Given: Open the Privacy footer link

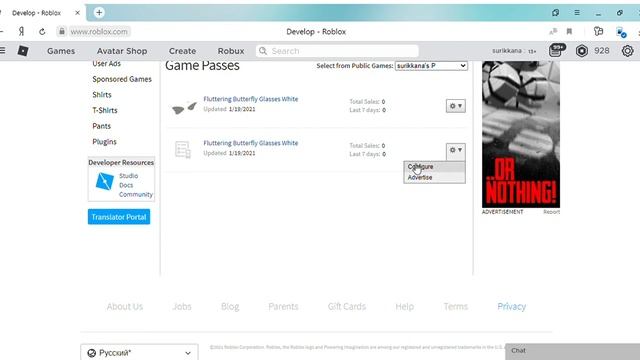Looking at the screenshot, I should [511, 307].
